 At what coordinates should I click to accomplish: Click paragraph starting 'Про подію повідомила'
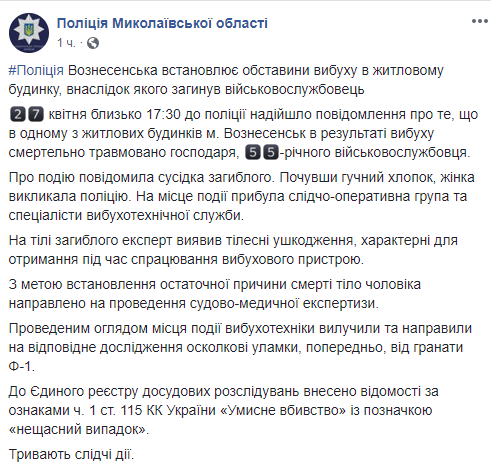(x=241, y=196)
